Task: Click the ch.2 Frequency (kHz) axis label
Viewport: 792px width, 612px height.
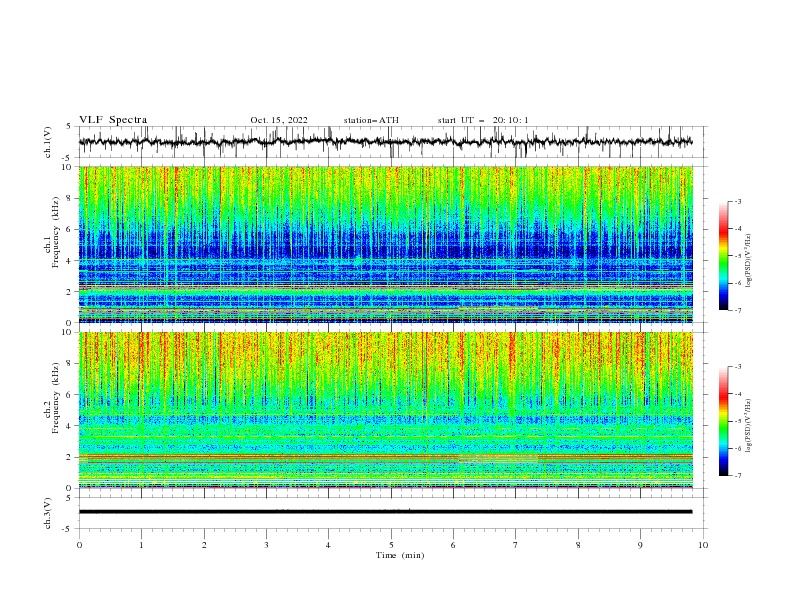Action: click(x=52, y=397)
